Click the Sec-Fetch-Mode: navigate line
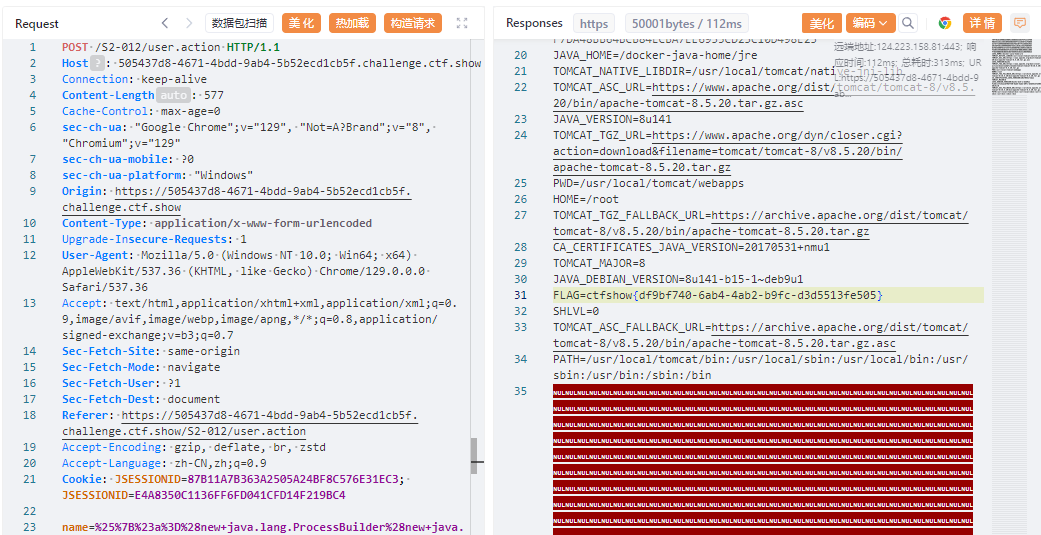 click(141, 367)
